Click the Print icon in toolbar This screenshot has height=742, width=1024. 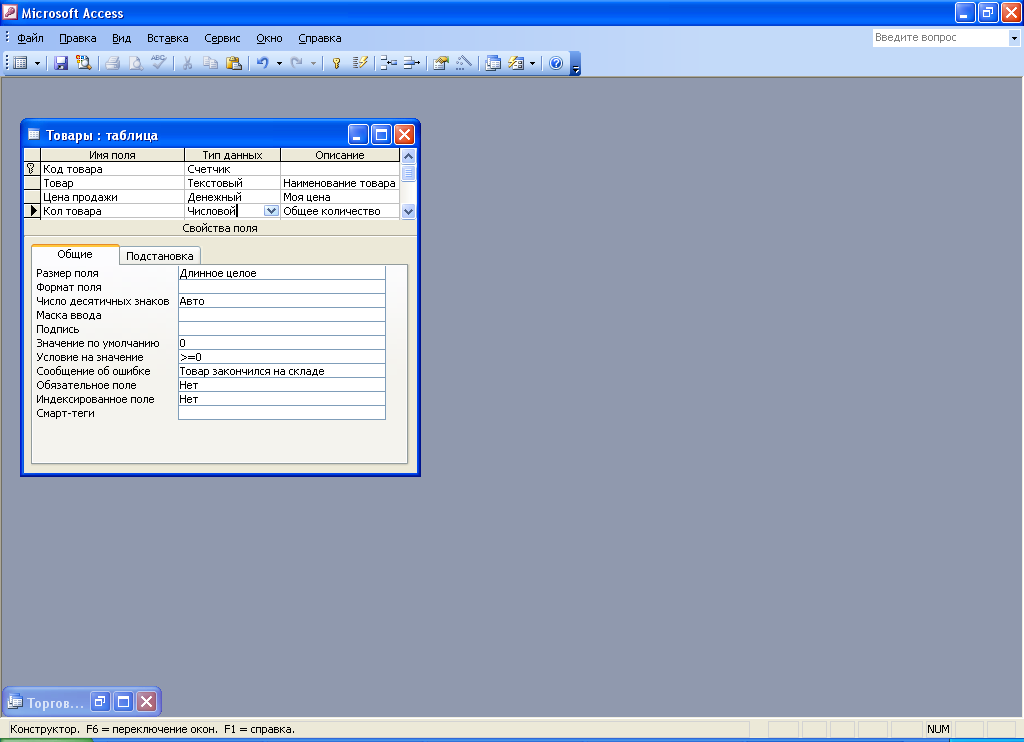(112, 63)
